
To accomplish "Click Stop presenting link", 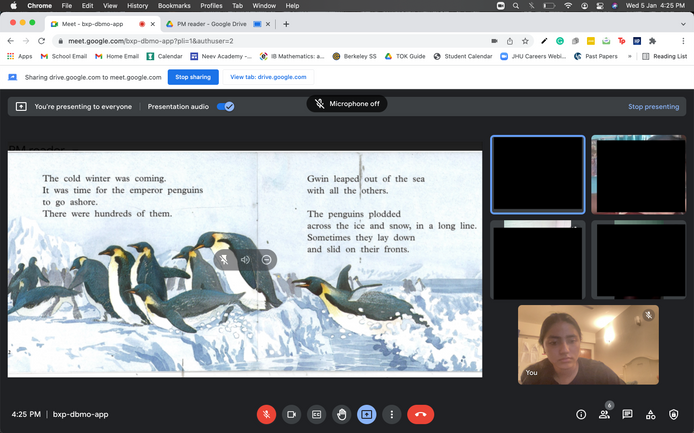I will point(653,107).
